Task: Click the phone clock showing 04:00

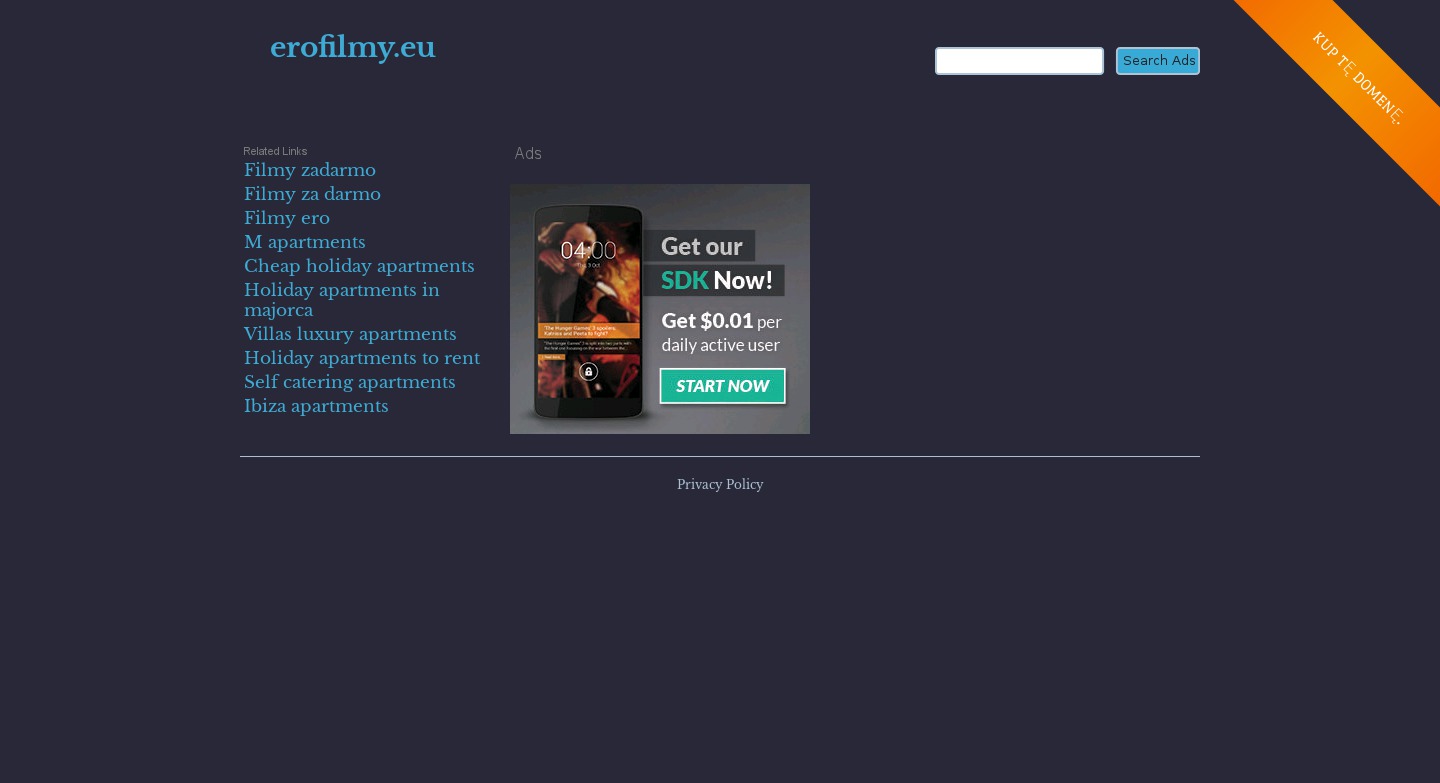Action: coord(588,250)
